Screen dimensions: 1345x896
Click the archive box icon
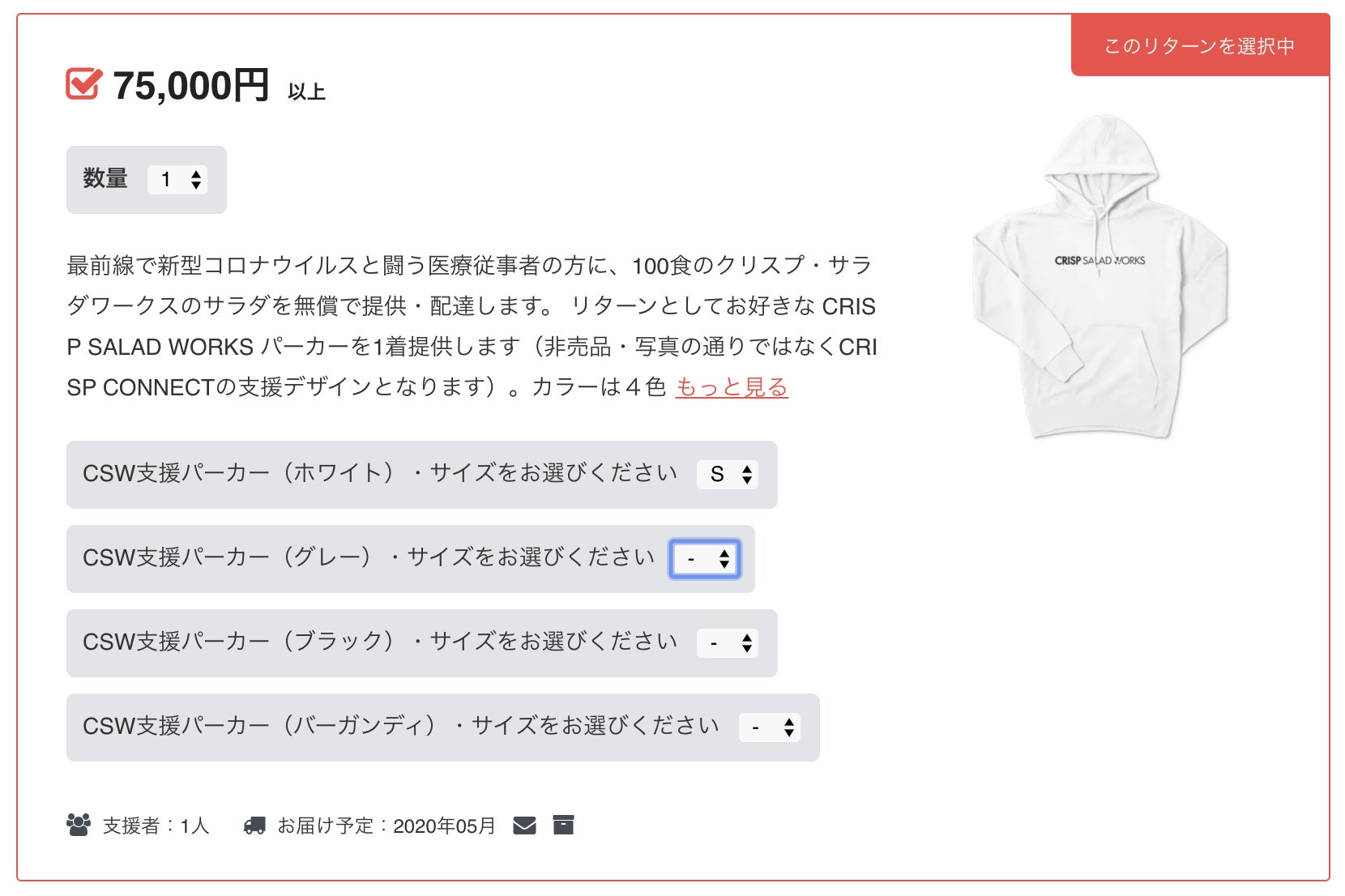pyautogui.click(x=563, y=825)
